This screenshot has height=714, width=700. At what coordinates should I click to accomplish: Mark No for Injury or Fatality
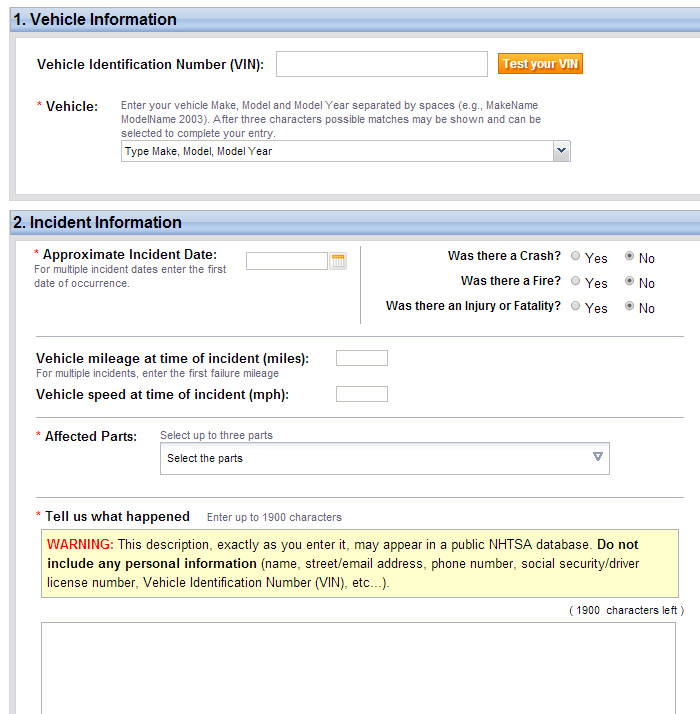click(x=630, y=306)
